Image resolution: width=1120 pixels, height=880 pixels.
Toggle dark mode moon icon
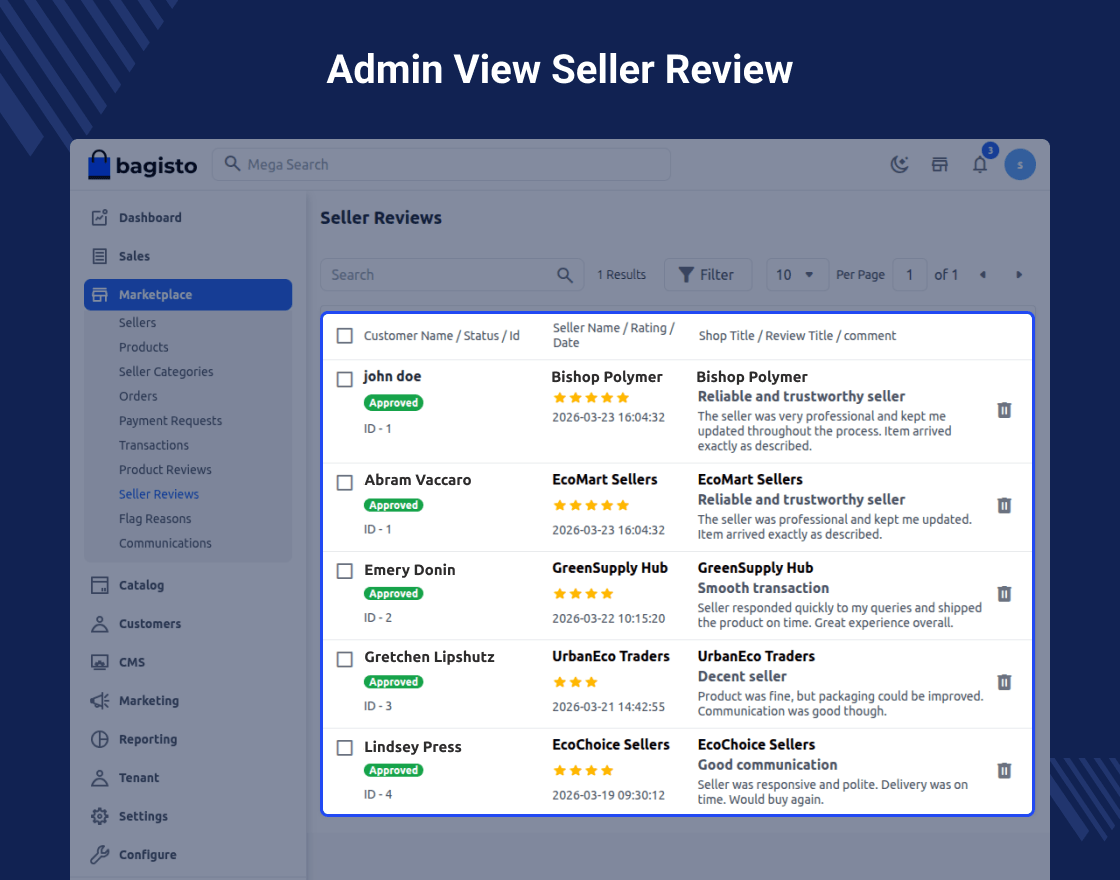(x=900, y=165)
